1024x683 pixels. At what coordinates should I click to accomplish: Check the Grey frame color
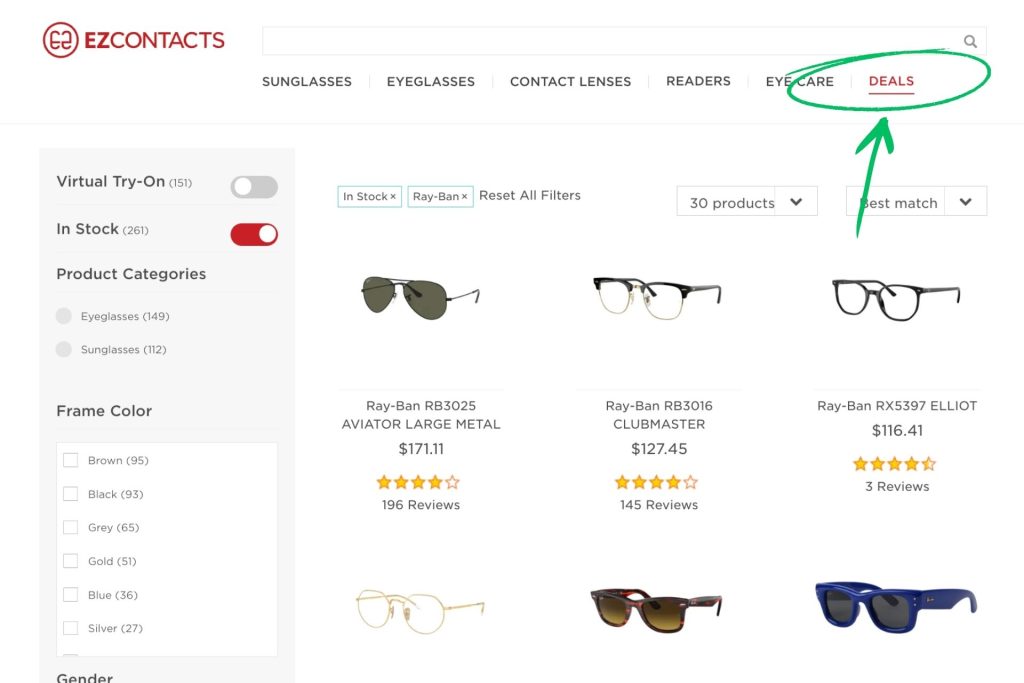click(x=71, y=527)
